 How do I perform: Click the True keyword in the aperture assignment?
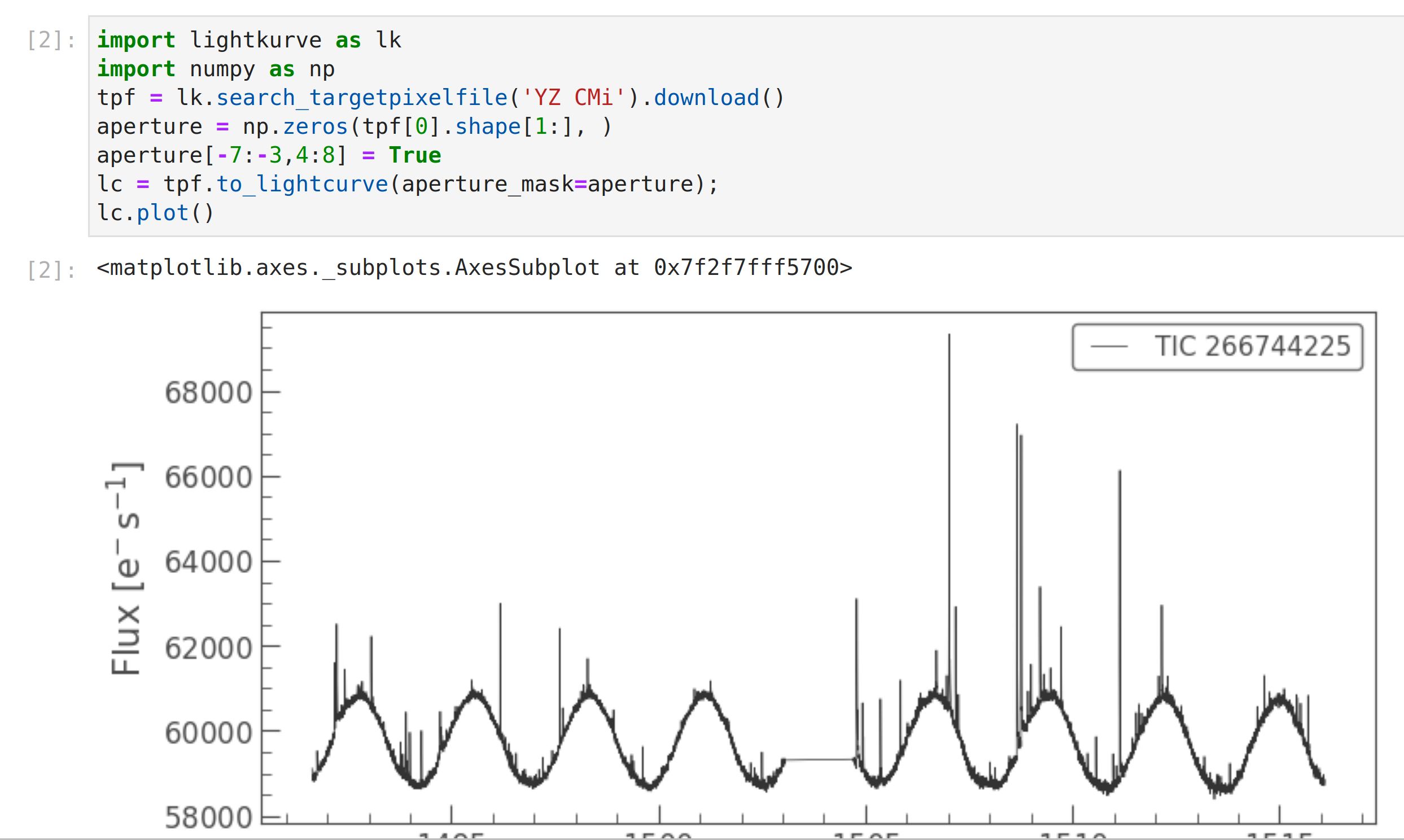click(x=415, y=155)
